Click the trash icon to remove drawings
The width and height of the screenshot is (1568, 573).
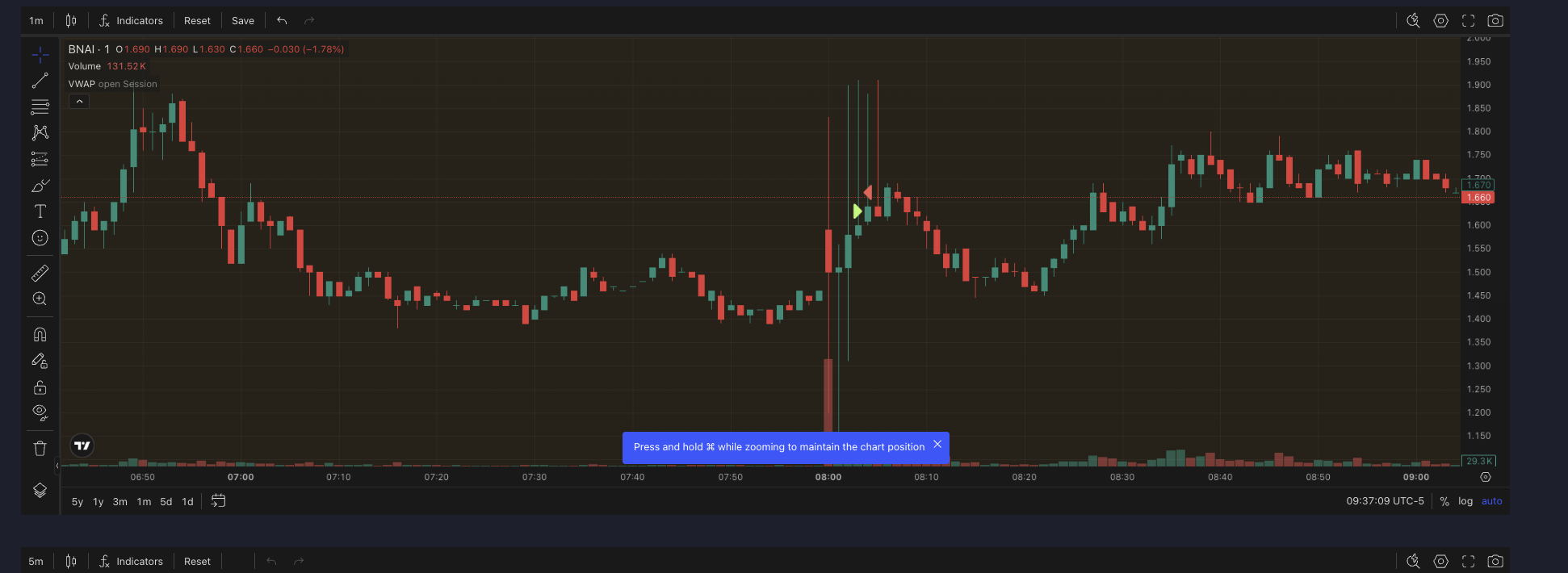(x=40, y=449)
